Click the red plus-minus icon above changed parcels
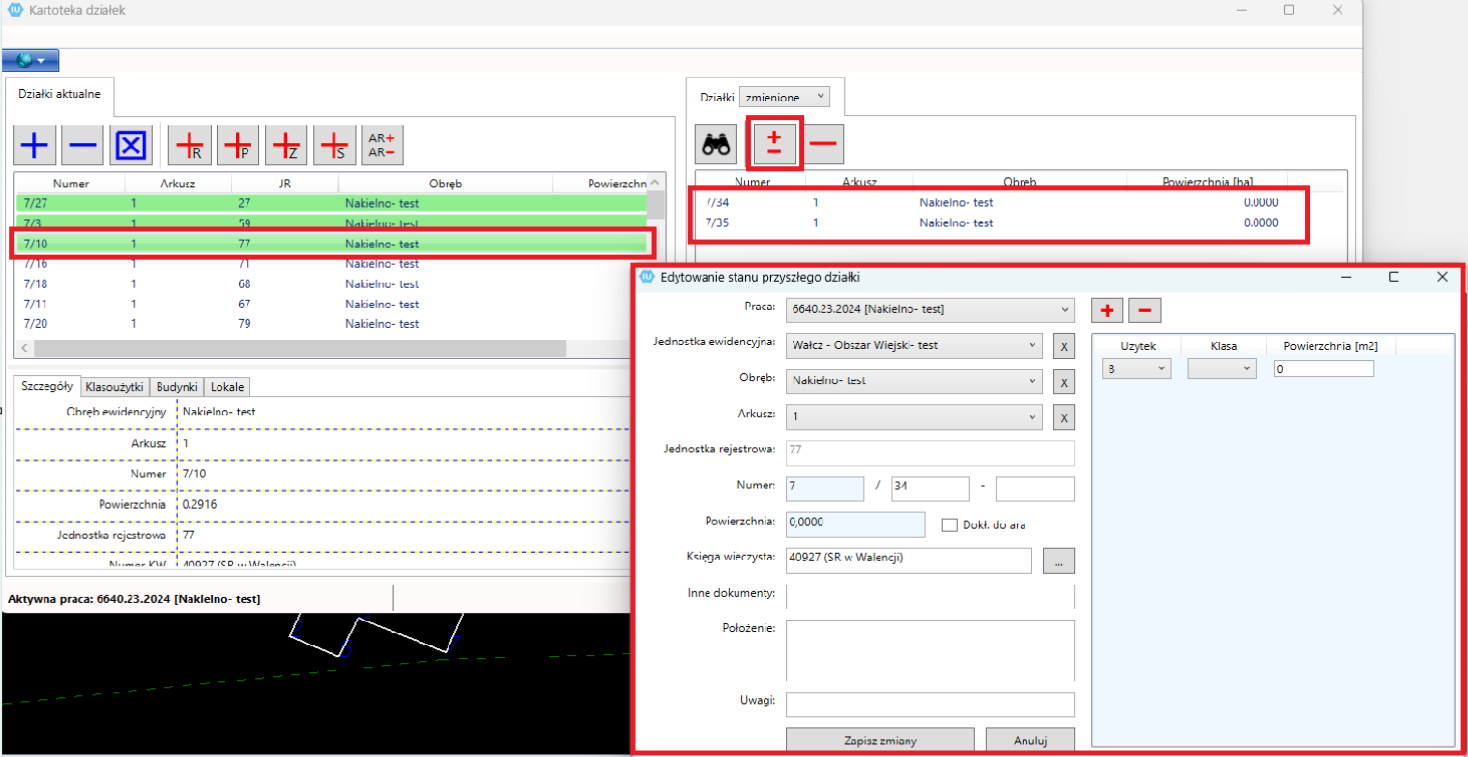 [x=774, y=144]
